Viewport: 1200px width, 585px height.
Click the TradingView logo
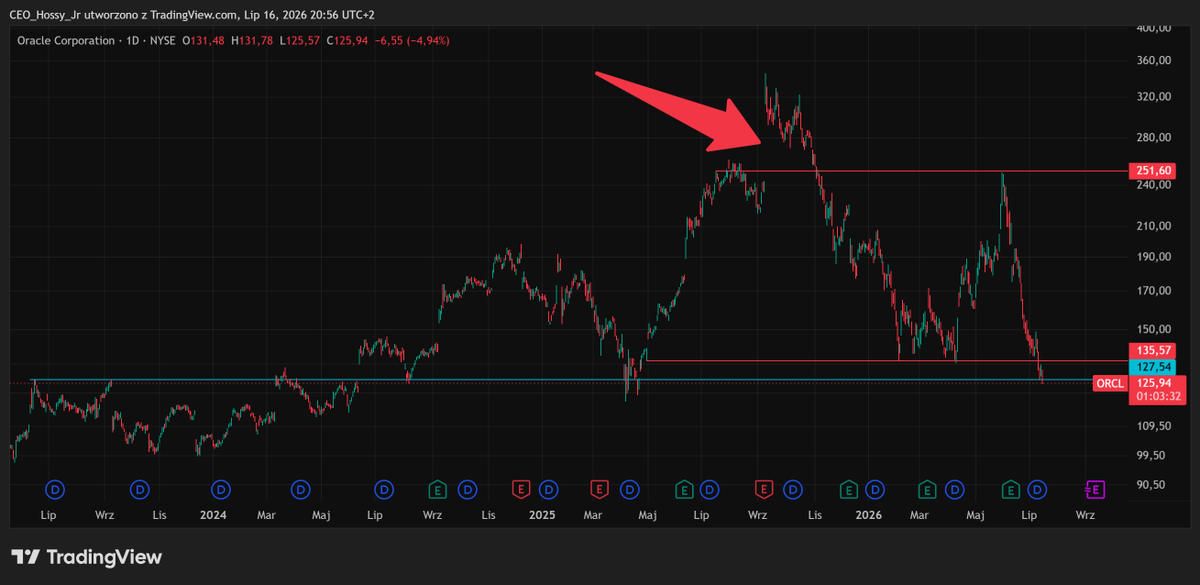(x=86, y=557)
